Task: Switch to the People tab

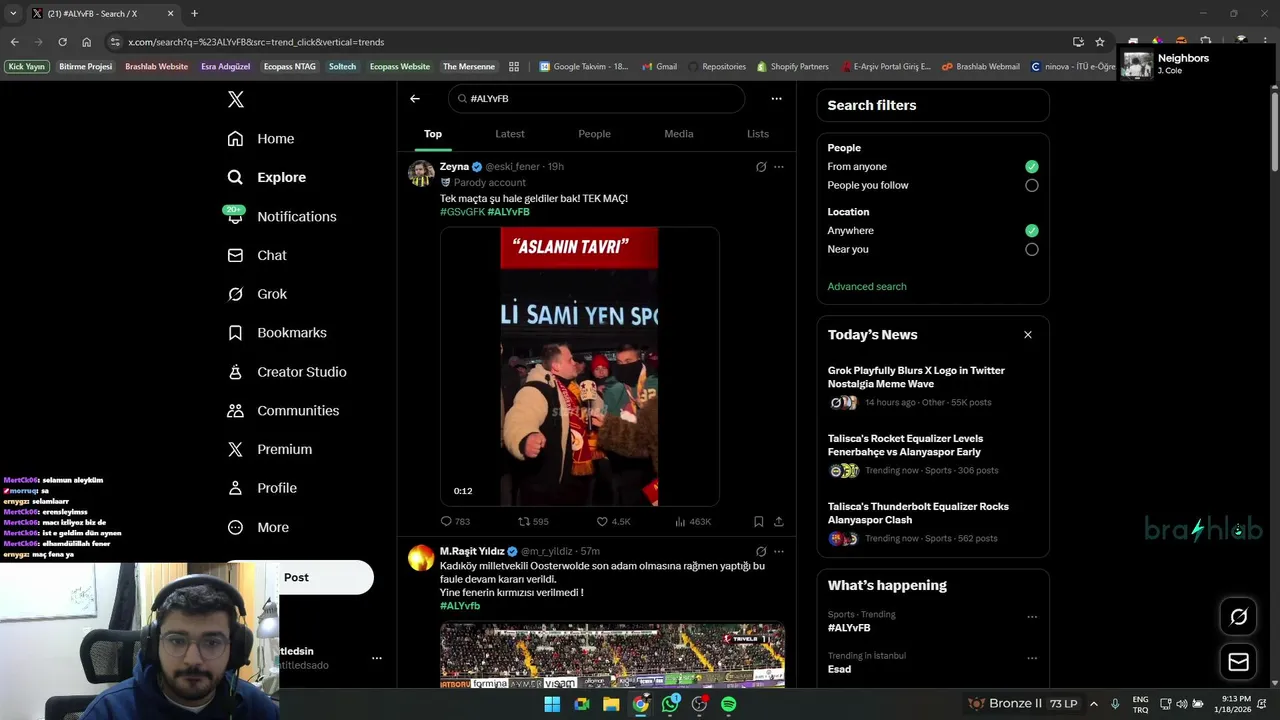Action: pyautogui.click(x=594, y=134)
